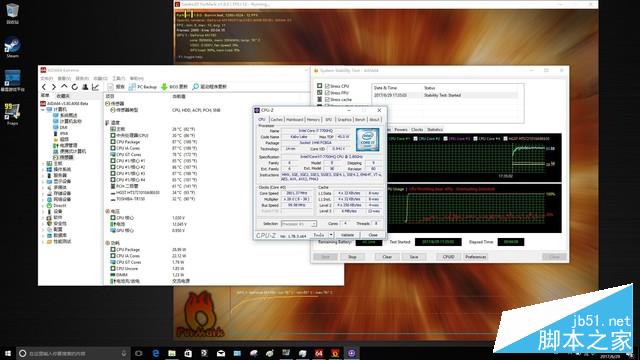This screenshot has width=640, height=360.
Task: Open the AIDA64 Favorites panel tab
Action: pos(63,96)
